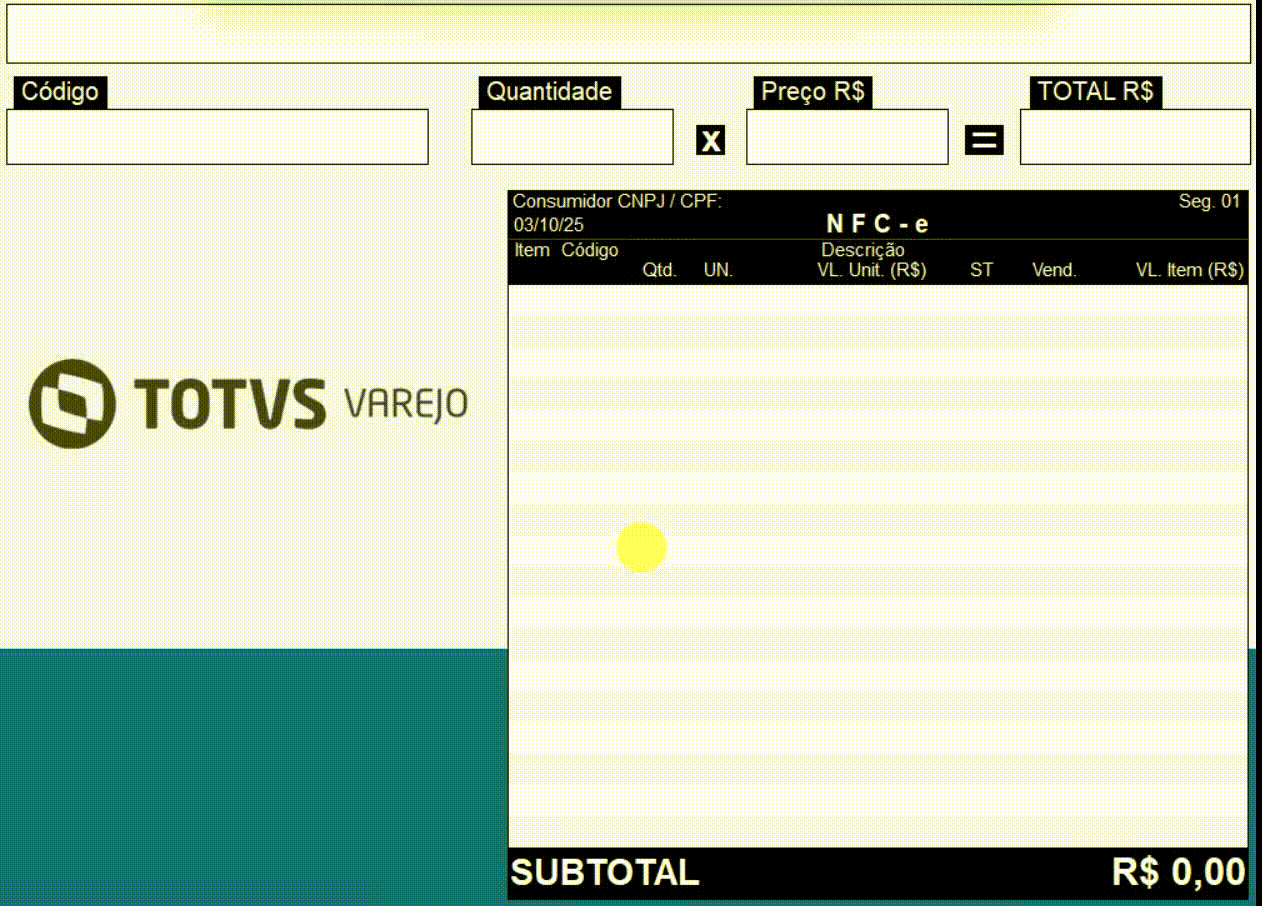Click the Descrição column header
The image size is (1262, 906).
(x=863, y=250)
